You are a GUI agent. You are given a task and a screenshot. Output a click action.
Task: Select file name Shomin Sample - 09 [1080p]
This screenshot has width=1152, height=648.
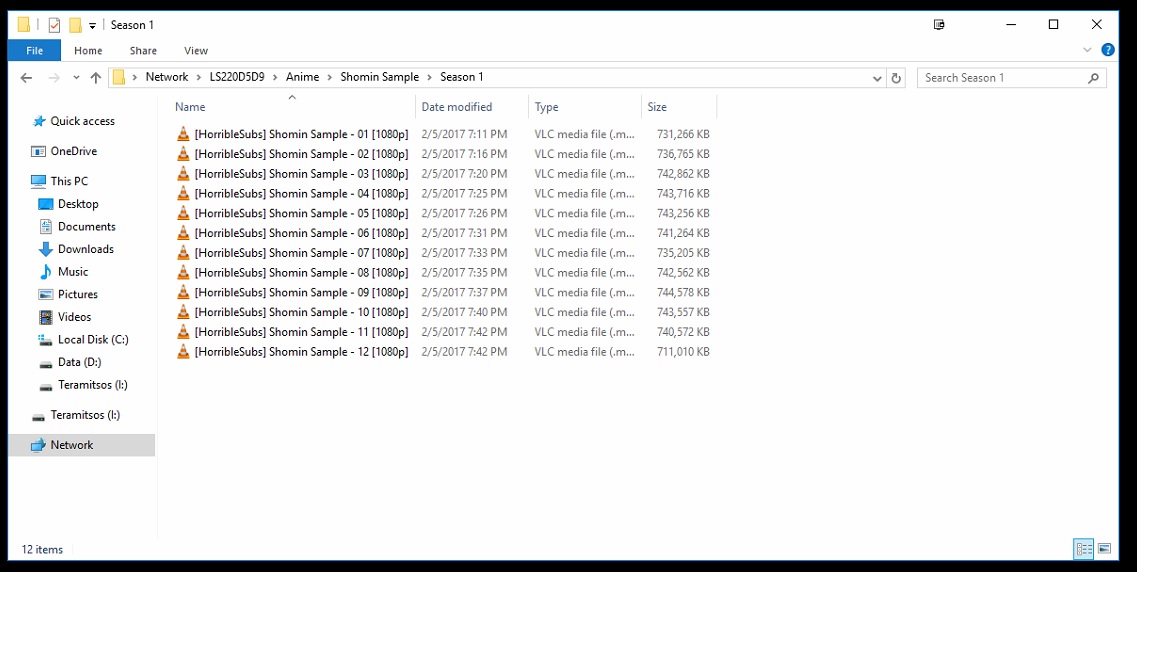tap(301, 293)
